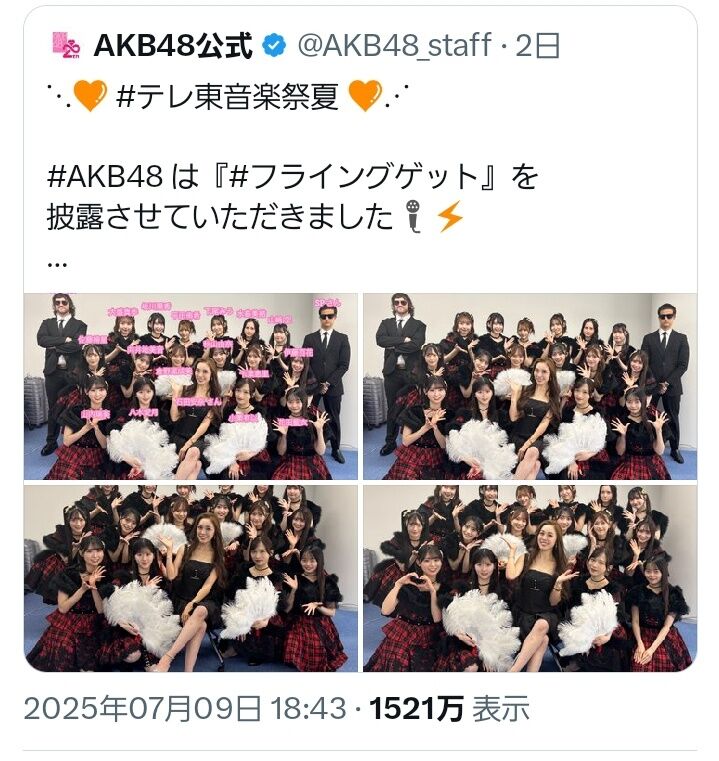Click the right orange heart emoji
The height and width of the screenshot is (761, 719).
coord(366,96)
